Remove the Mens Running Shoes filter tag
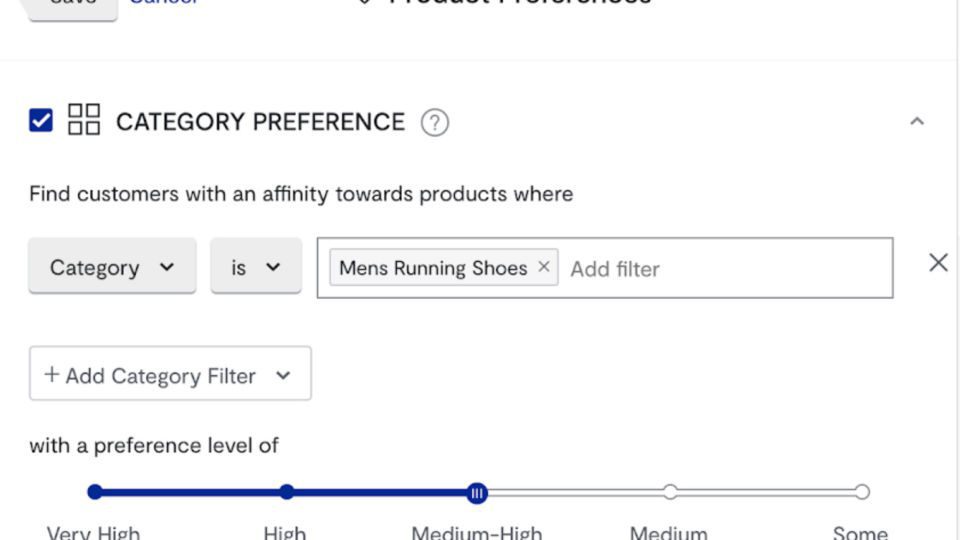Viewport: 960px width, 540px height. (x=544, y=267)
